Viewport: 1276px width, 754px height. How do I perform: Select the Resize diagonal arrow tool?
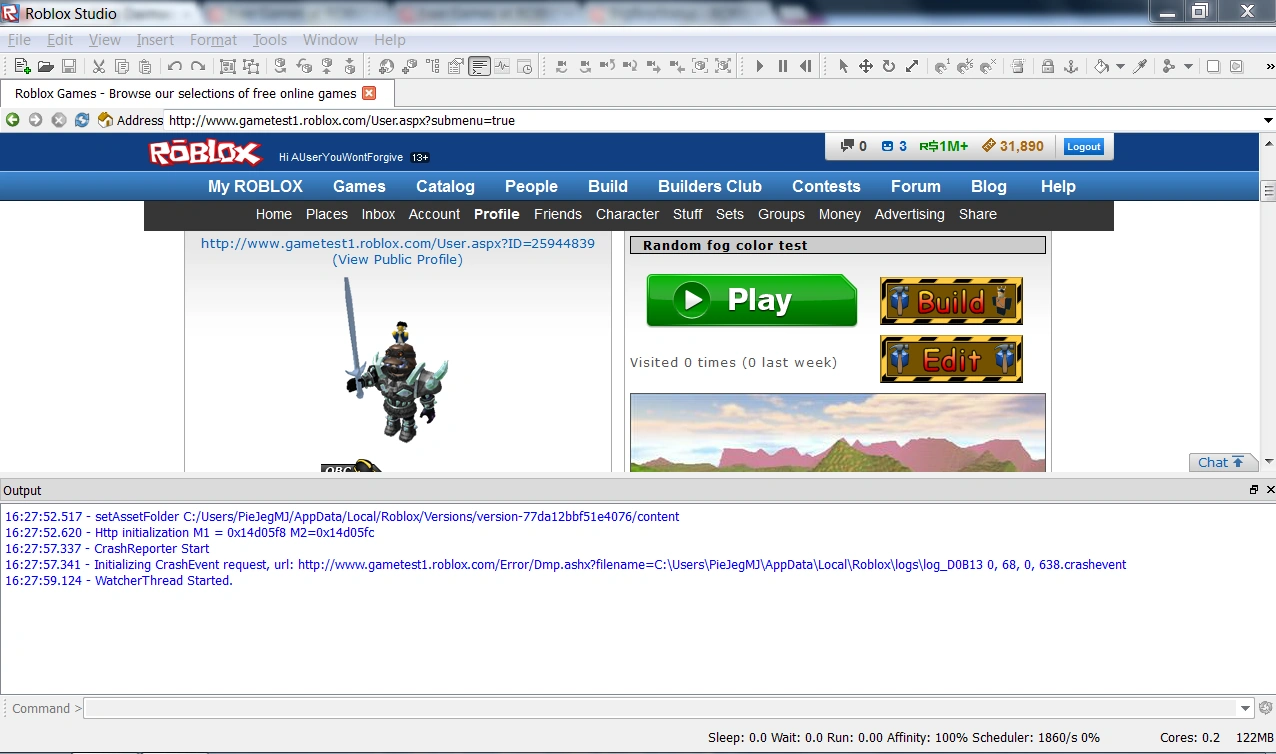point(912,66)
